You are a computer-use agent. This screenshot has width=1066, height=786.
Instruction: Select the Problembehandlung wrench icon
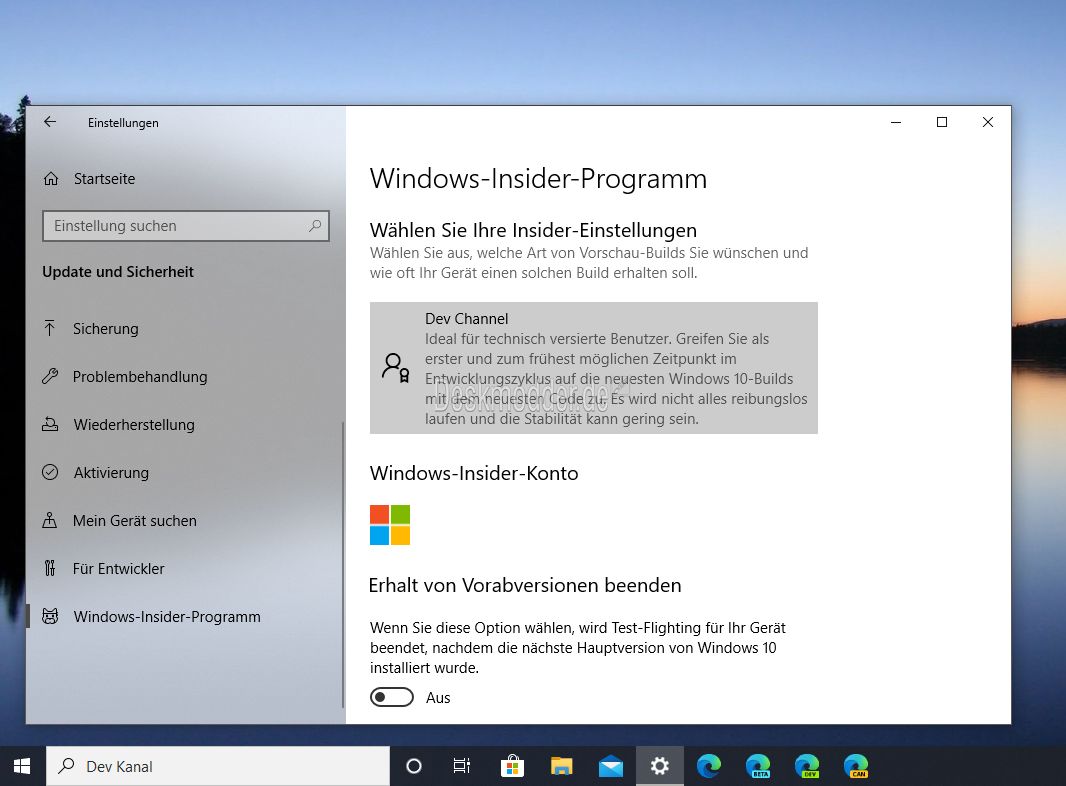tap(50, 376)
